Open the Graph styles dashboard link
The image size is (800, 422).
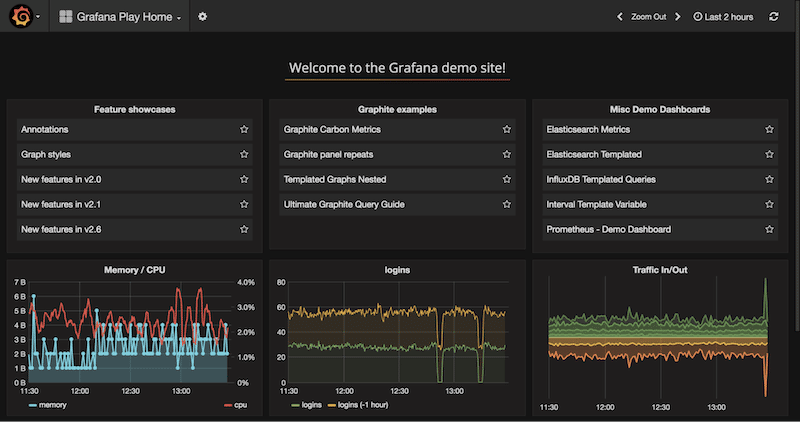(46, 155)
